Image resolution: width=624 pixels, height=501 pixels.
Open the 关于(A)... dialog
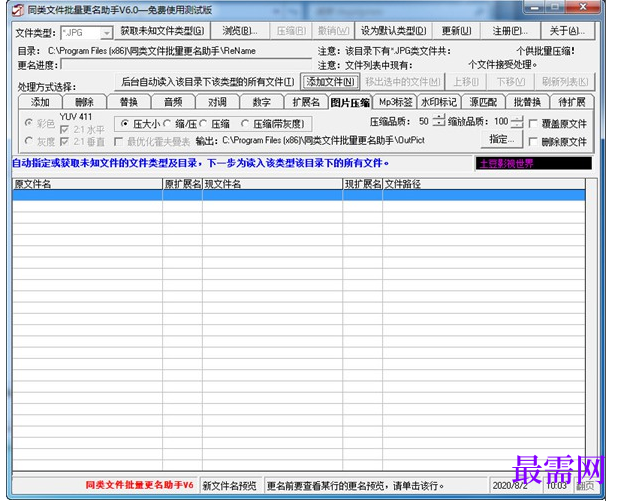567,31
